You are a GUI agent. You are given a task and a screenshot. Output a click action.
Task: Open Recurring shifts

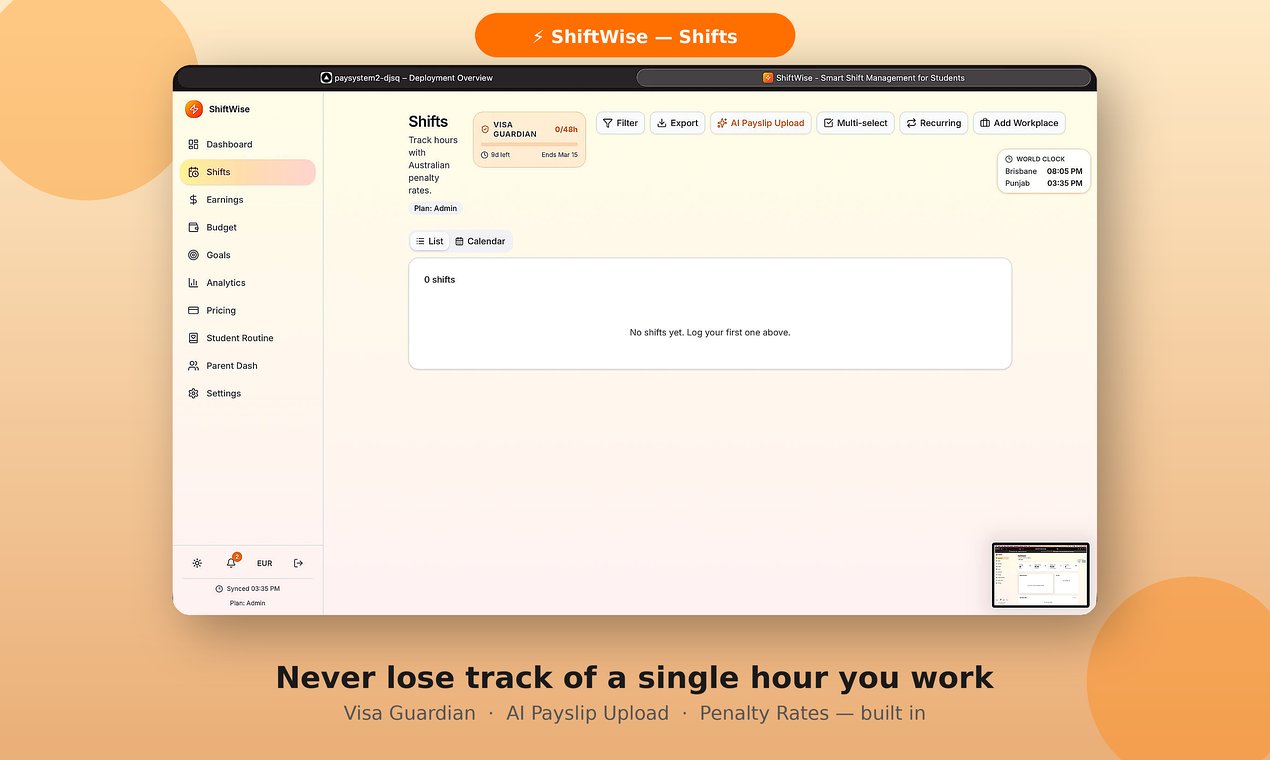933,123
